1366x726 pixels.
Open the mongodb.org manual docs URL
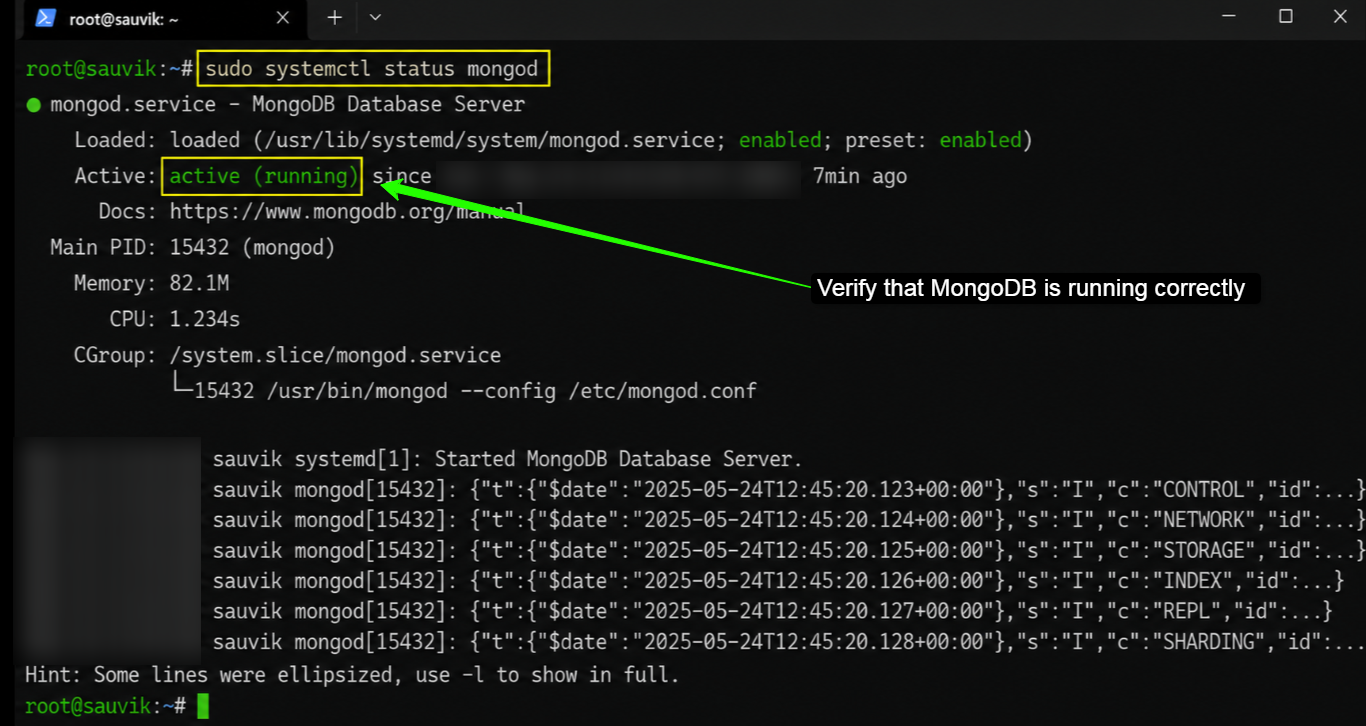tap(347, 212)
